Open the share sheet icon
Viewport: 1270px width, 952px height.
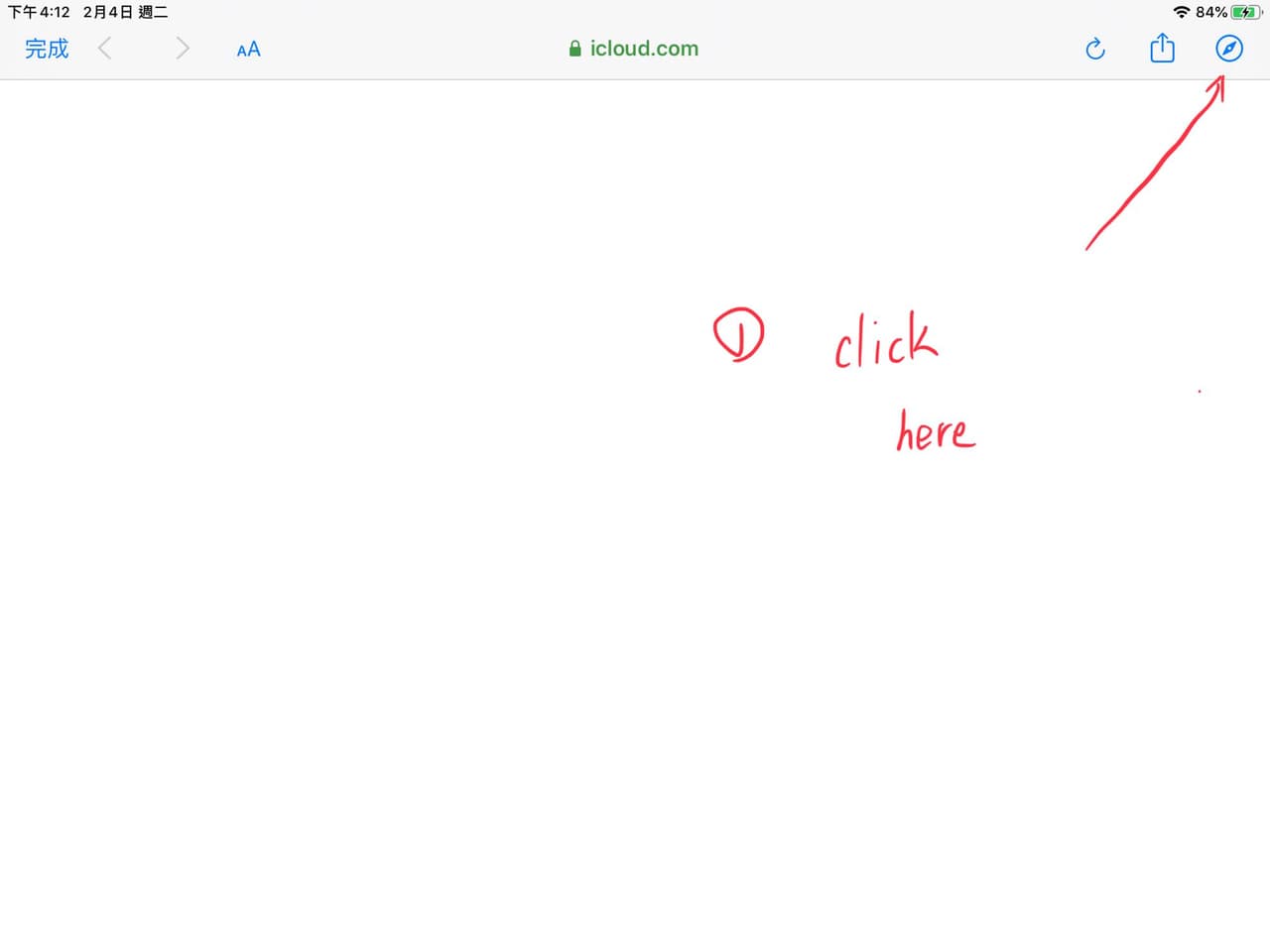point(1162,48)
